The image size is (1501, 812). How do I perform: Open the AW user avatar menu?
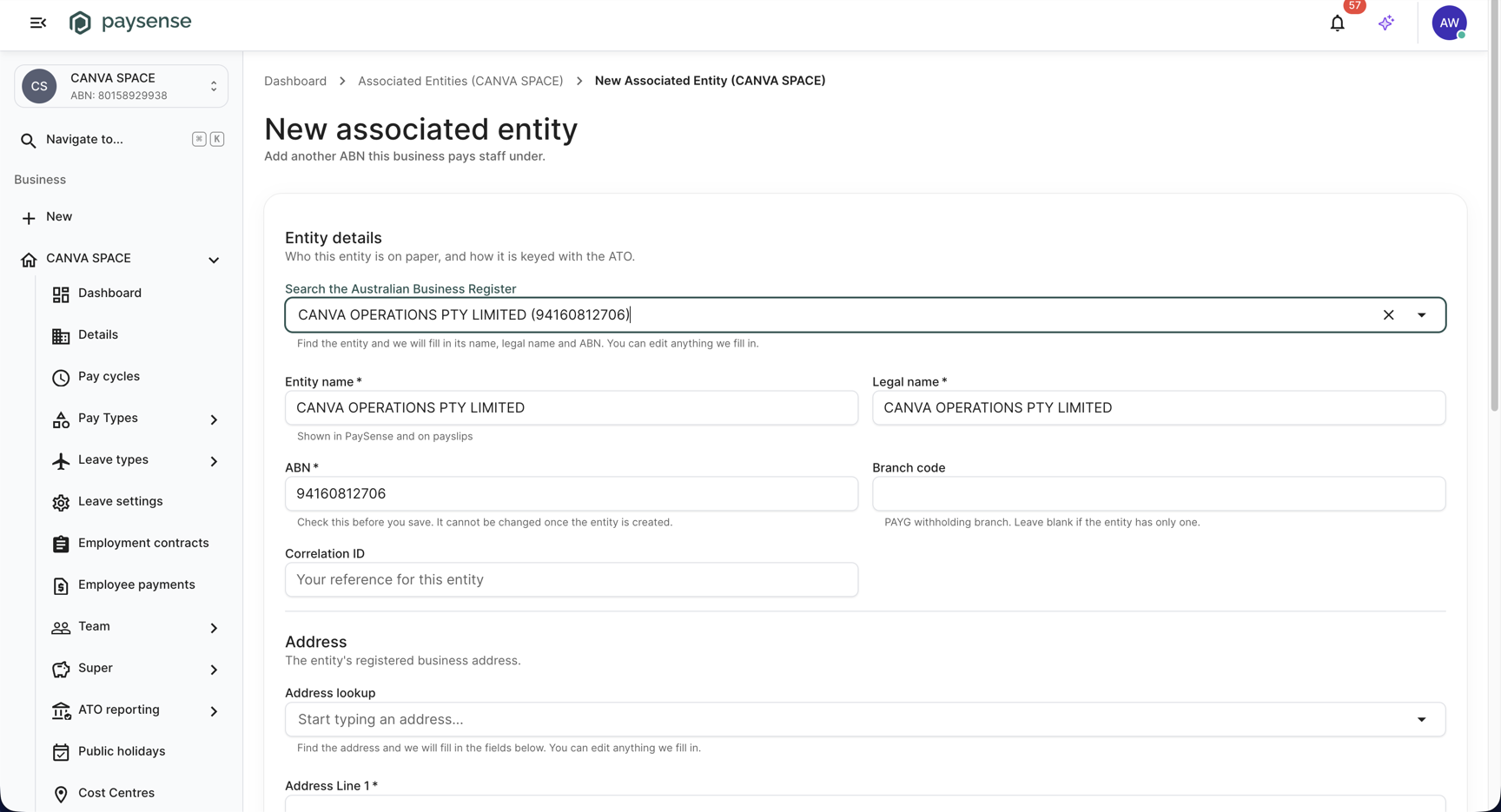click(1449, 23)
